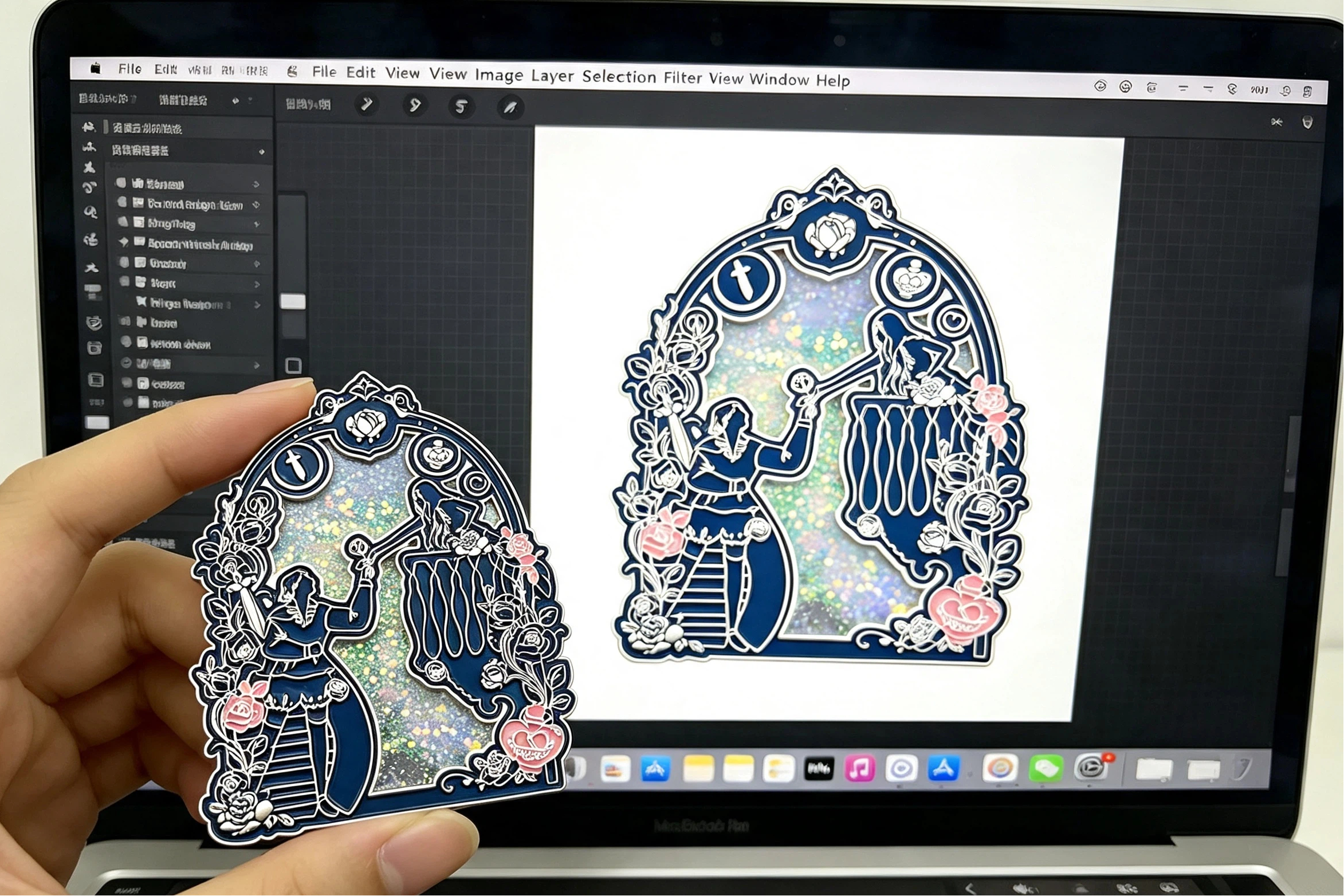This screenshot has height=896, width=1344.
Task: Select the topmost tool in the left tool strip
Action: pos(88,127)
